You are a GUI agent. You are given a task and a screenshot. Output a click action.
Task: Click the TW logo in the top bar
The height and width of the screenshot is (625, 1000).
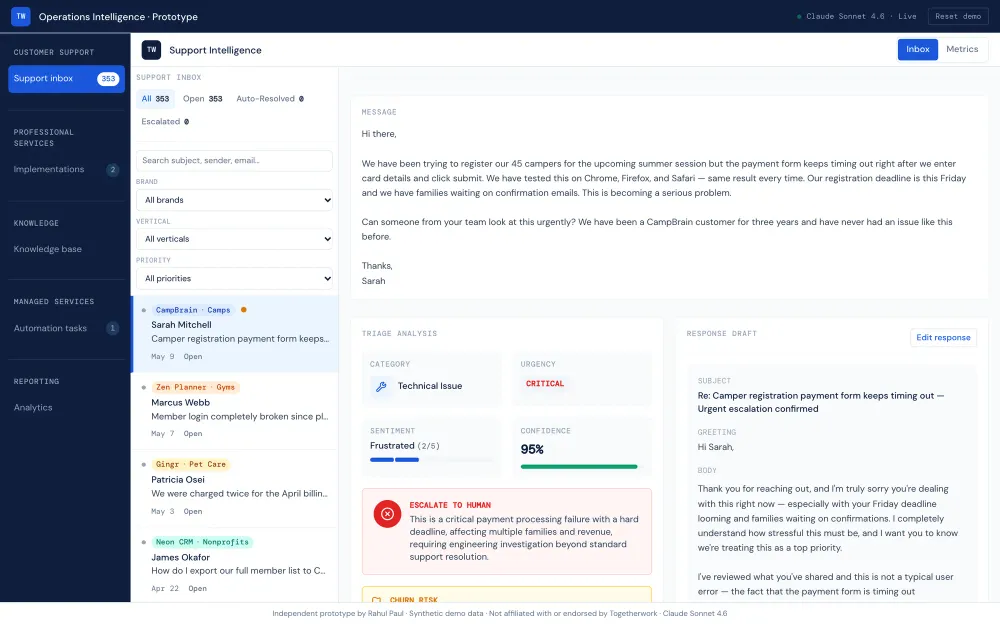(x=20, y=17)
